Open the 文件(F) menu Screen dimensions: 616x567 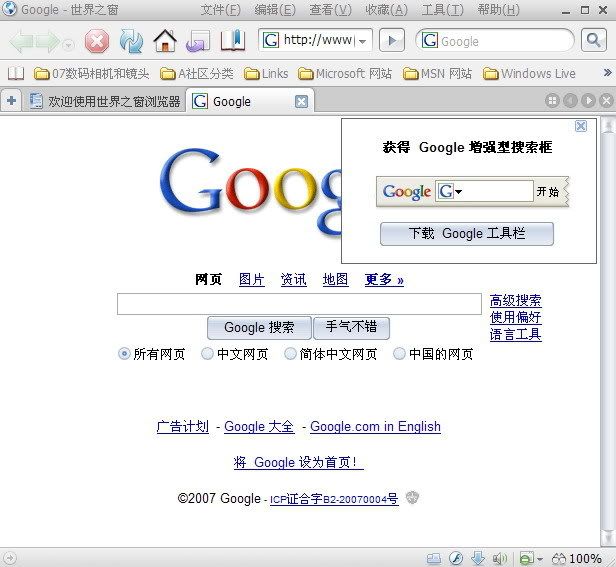[220, 9]
